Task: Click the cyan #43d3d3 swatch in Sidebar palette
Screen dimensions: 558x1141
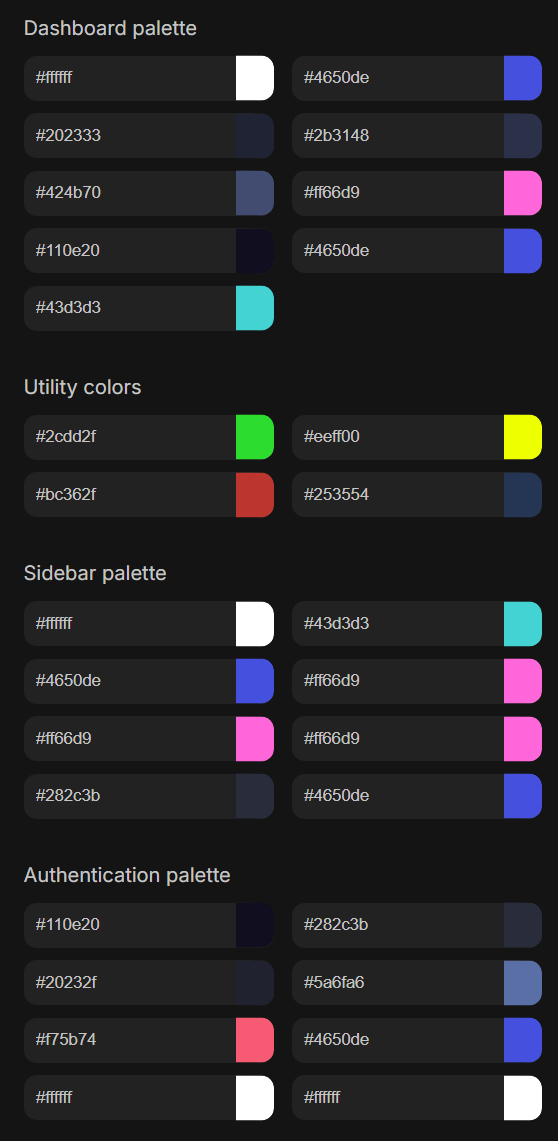Action: pos(523,624)
